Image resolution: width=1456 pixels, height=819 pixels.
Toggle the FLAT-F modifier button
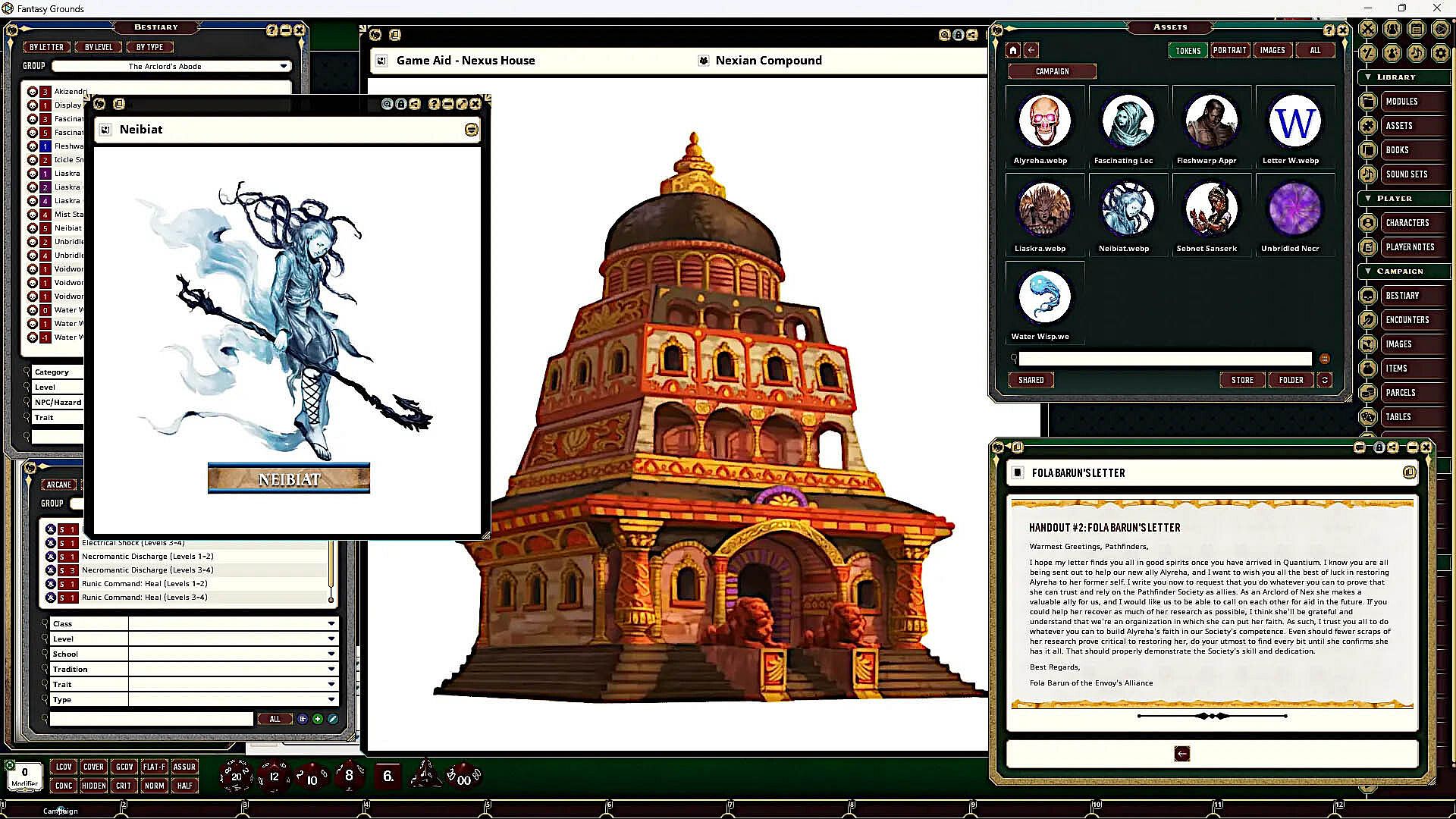point(154,767)
